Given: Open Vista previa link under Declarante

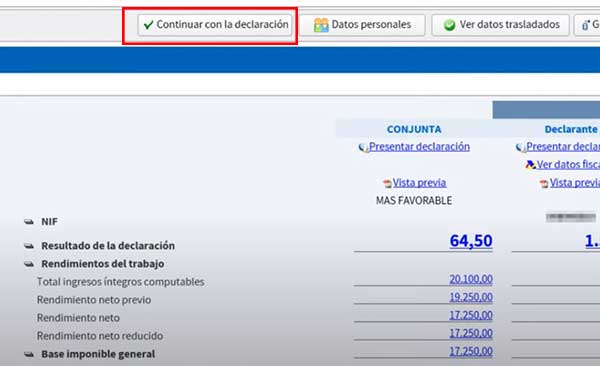Looking at the screenshot, I should click(575, 183).
